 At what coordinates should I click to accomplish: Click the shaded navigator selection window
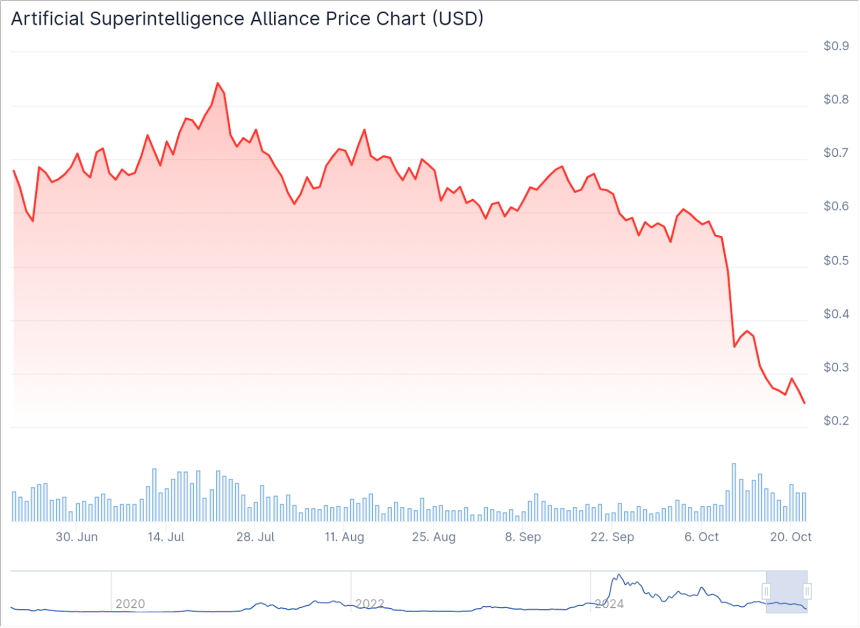(x=786, y=591)
